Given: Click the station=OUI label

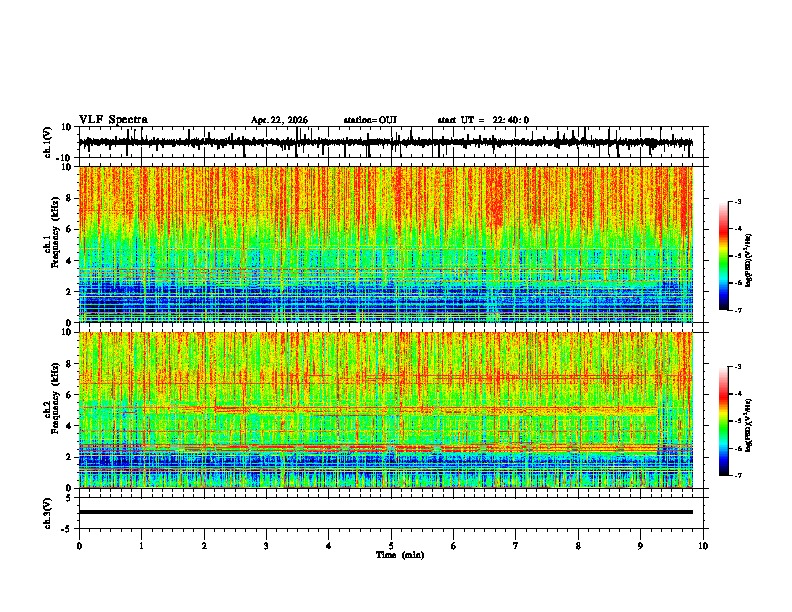Looking at the screenshot, I should point(370,120).
